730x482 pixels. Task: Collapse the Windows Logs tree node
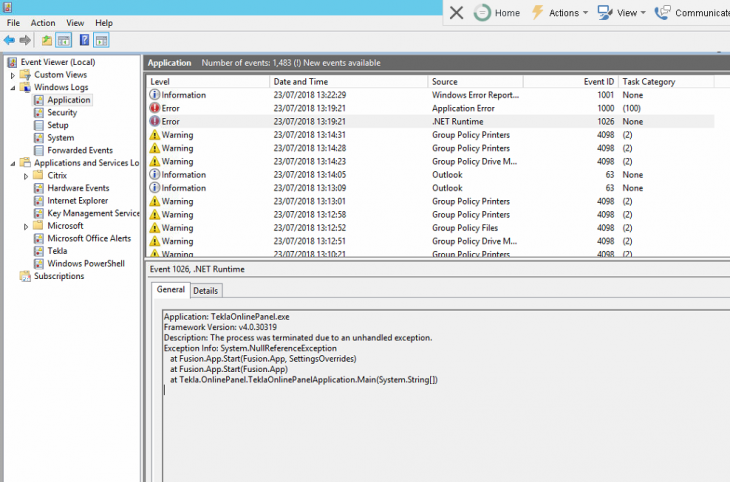point(13,88)
